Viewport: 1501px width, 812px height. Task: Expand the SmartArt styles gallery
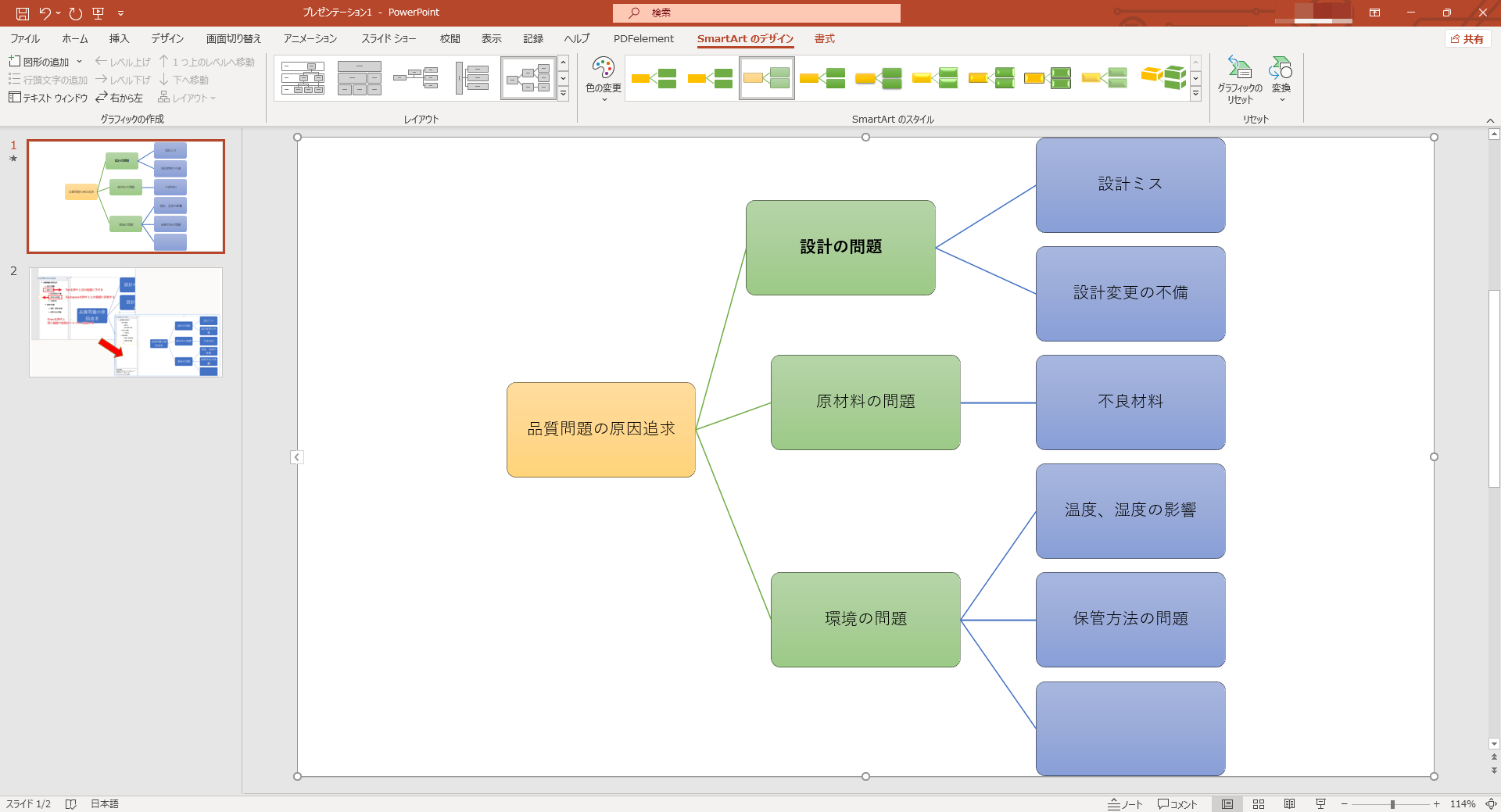point(1195,94)
